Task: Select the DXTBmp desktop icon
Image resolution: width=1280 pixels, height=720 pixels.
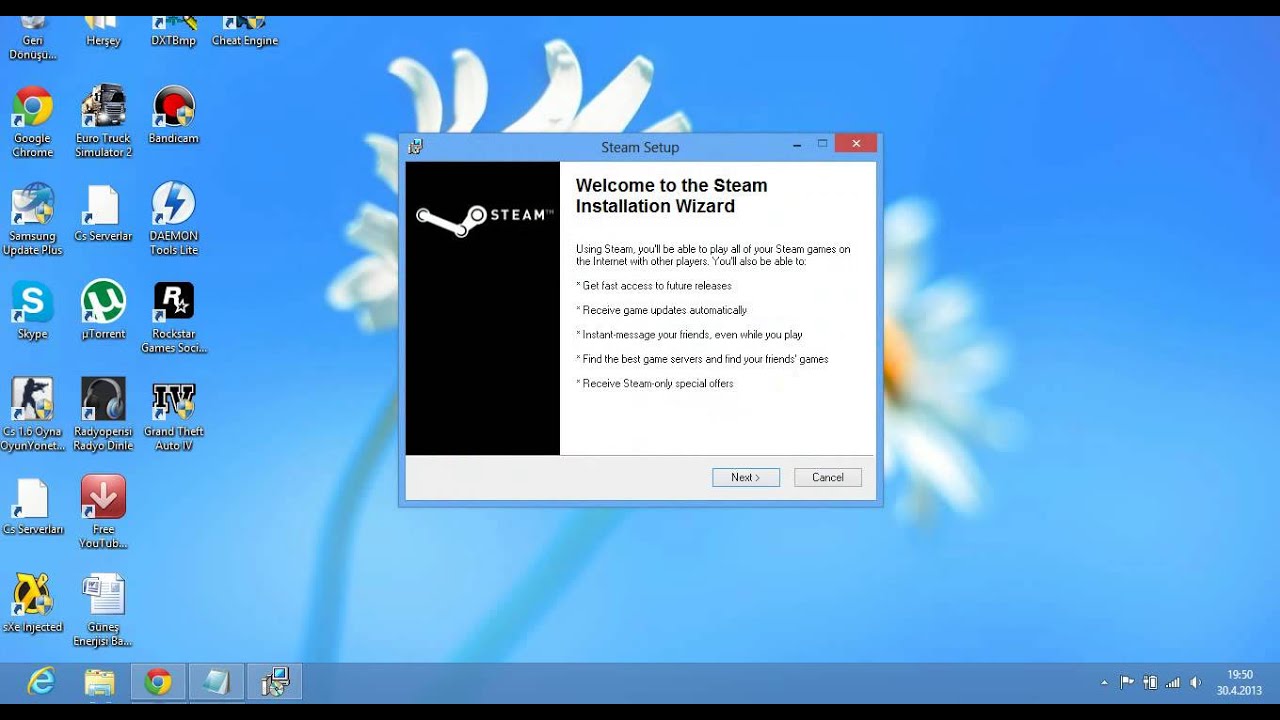Action: click(x=174, y=32)
